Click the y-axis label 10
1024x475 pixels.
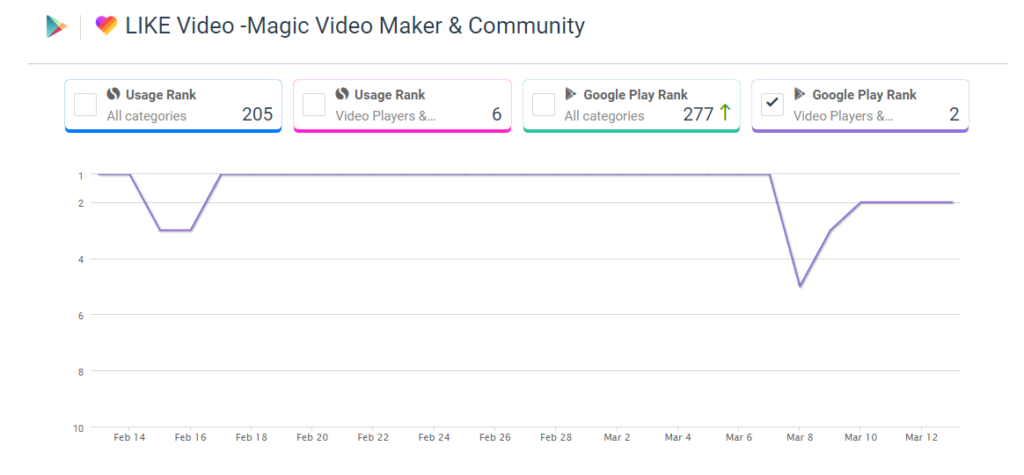pyautogui.click(x=78, y=428)
